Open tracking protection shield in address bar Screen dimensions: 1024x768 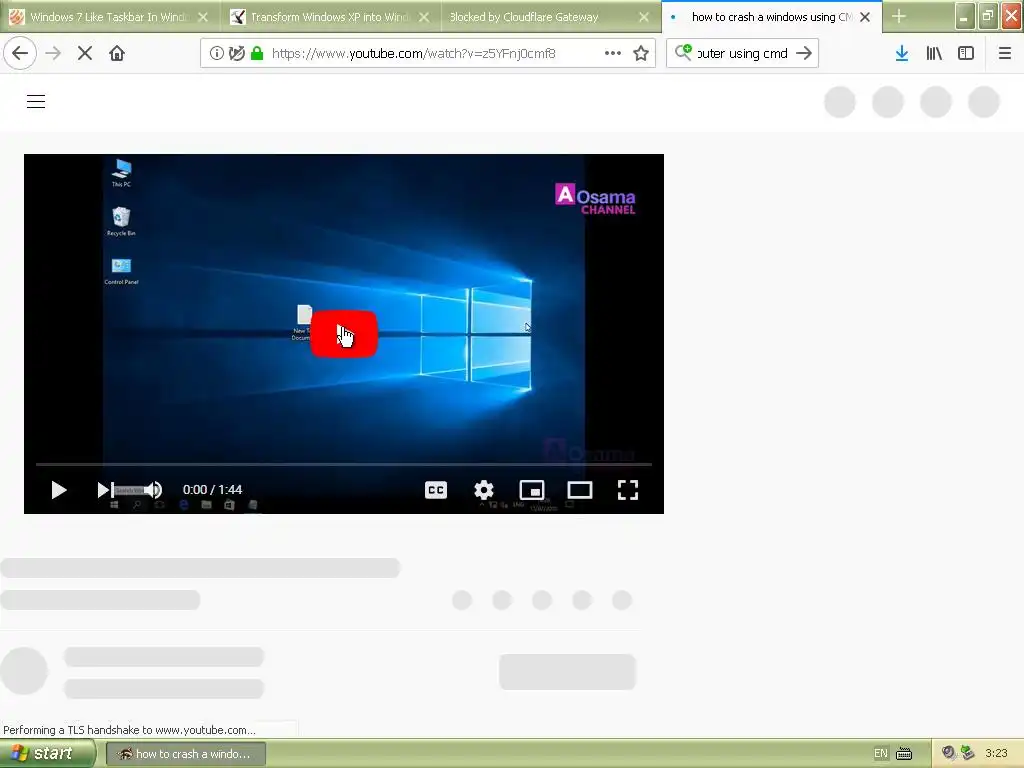[237, 53]
